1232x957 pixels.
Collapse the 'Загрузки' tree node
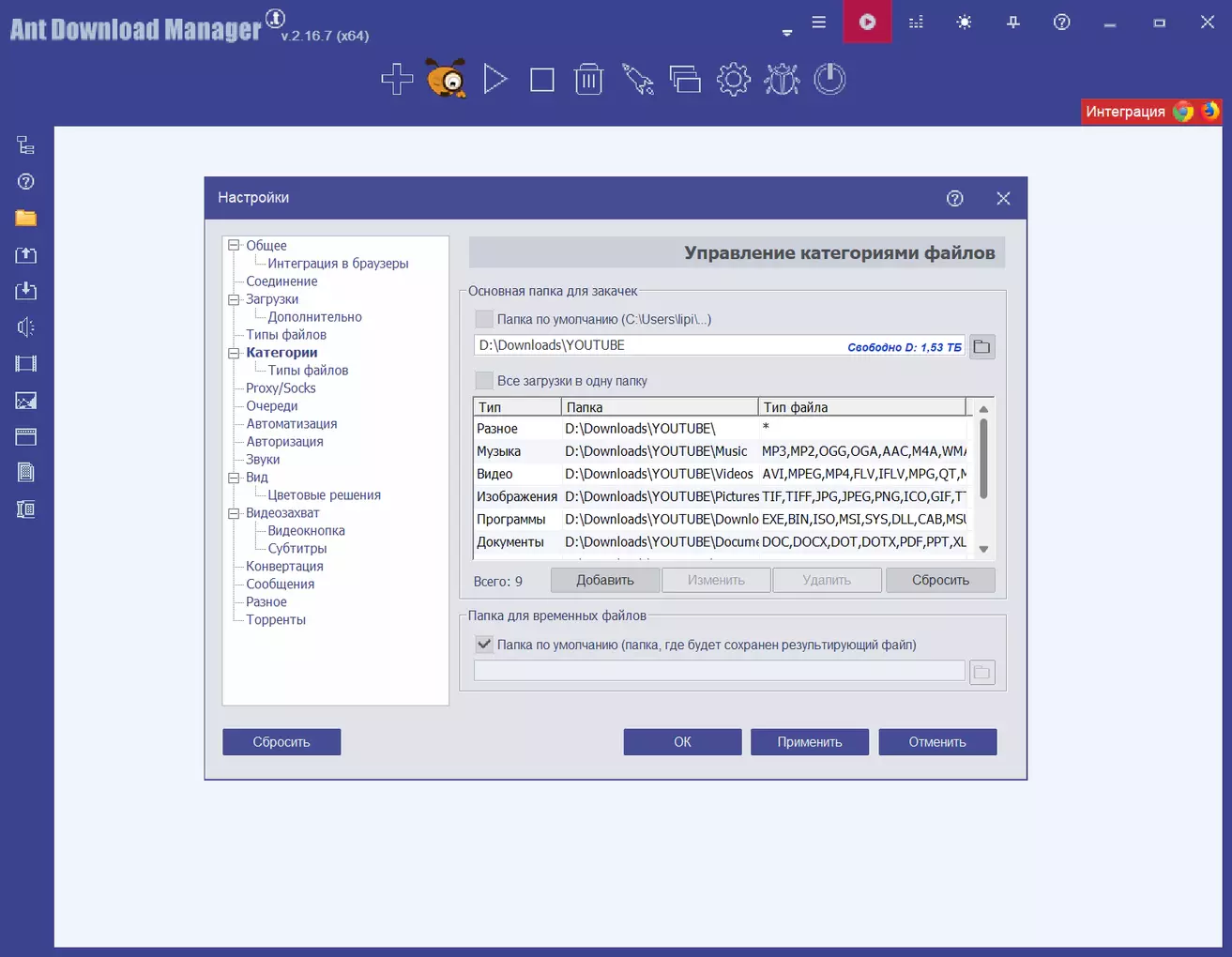(x=235, y=299)
